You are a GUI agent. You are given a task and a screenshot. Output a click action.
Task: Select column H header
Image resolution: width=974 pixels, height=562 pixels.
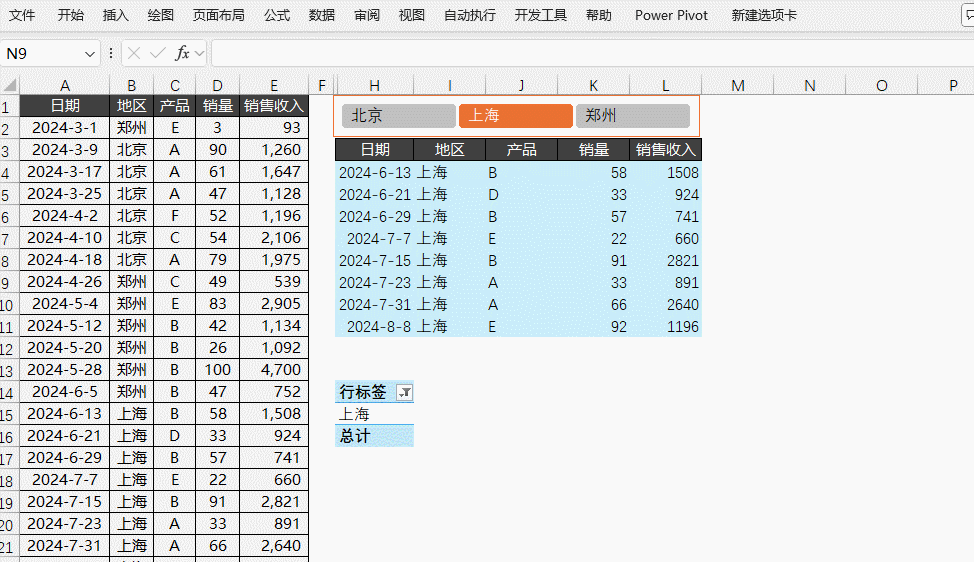click(374, 85)
